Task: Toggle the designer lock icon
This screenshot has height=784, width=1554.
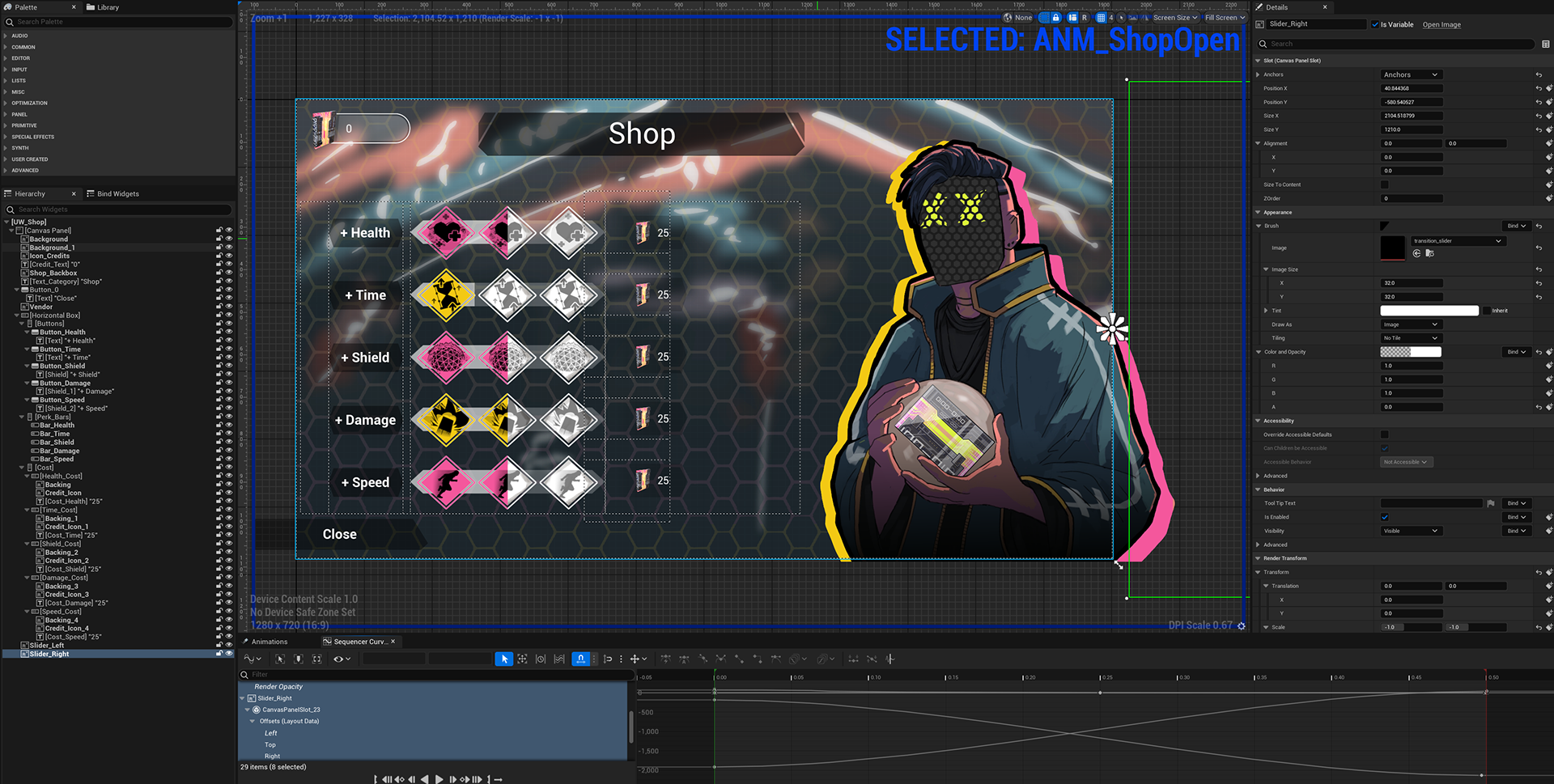Action: click(x=1055, y=18)
